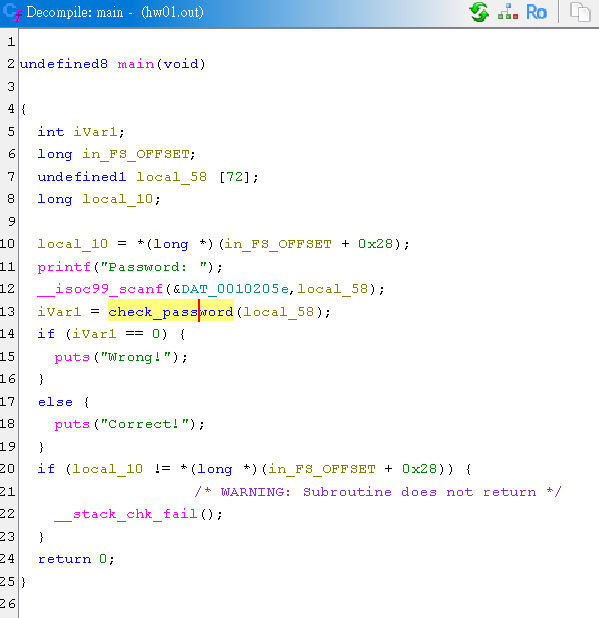
Task: Click the local_10 declaration on line 8
Action: point(117,199)
